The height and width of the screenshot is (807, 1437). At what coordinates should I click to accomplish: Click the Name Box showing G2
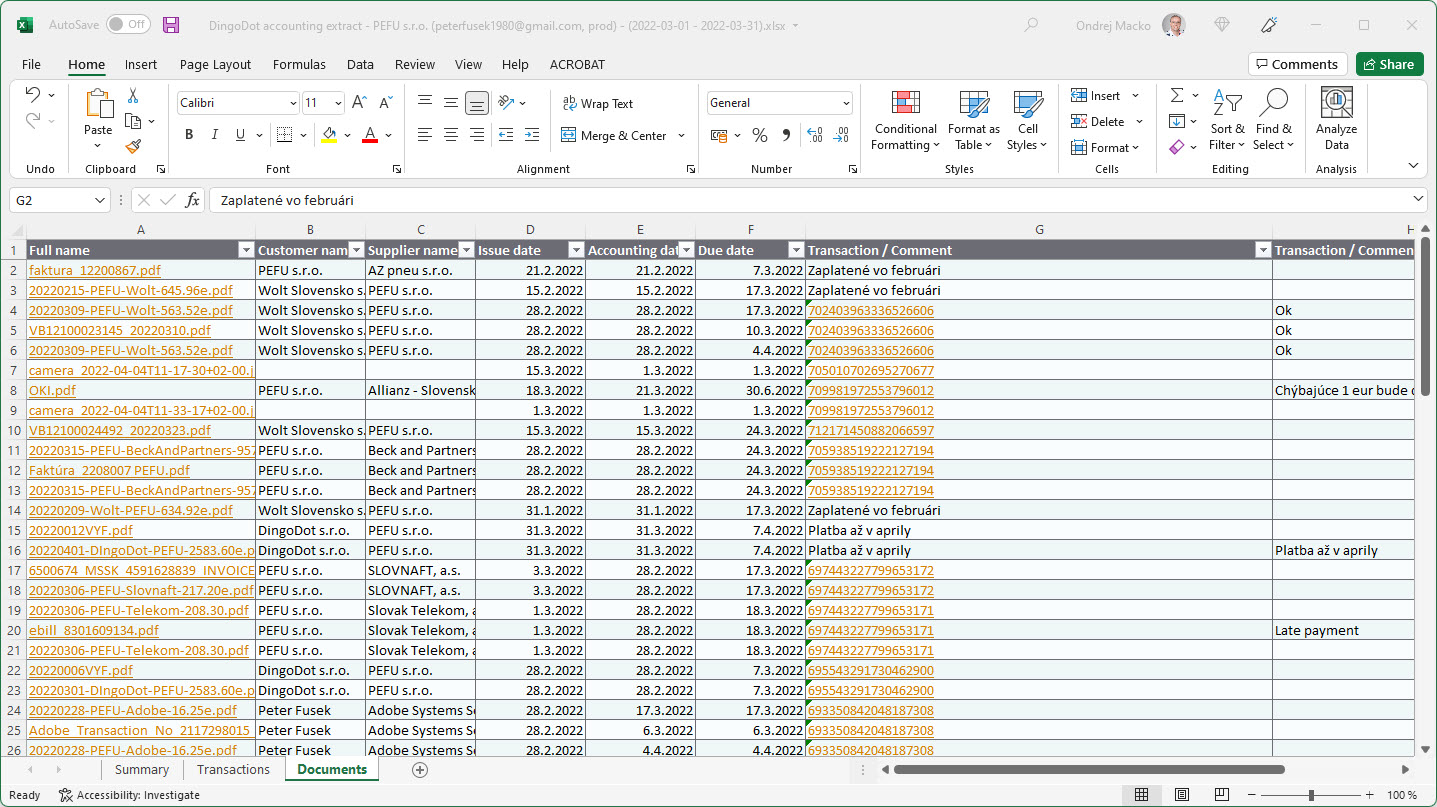[x=52, y=200]
